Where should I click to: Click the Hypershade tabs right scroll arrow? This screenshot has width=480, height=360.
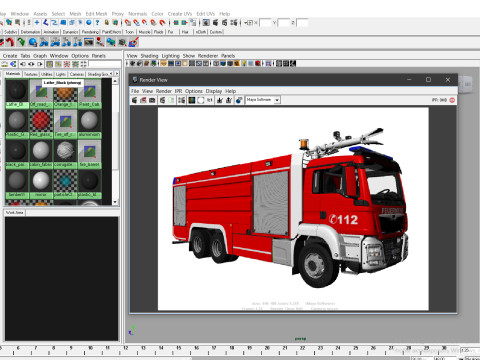[117, 73]
